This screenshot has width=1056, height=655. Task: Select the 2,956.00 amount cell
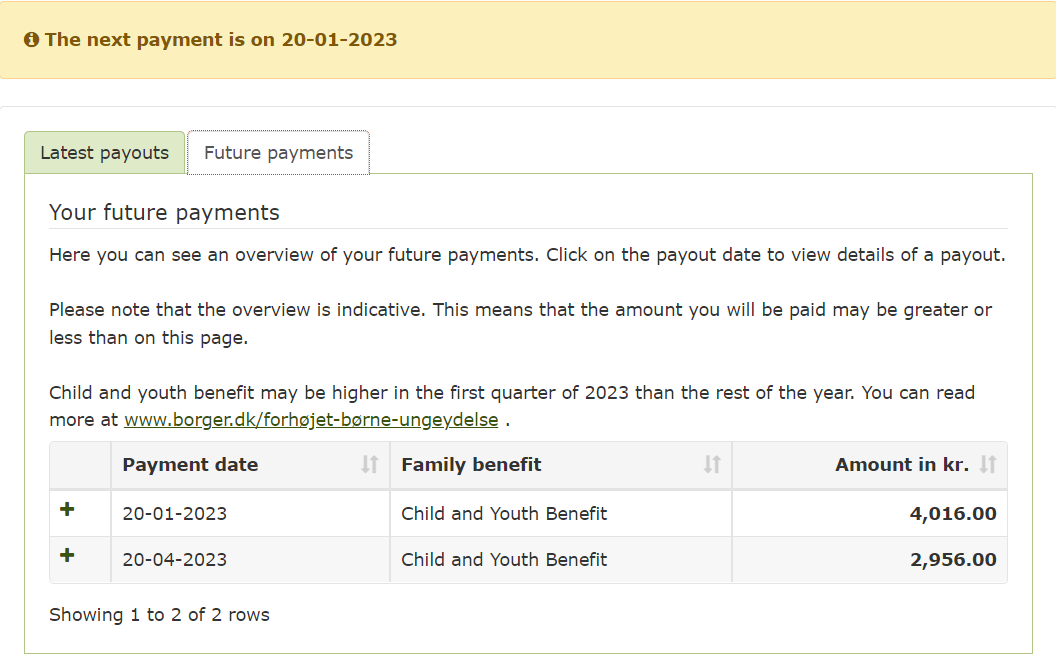(870, 559)
